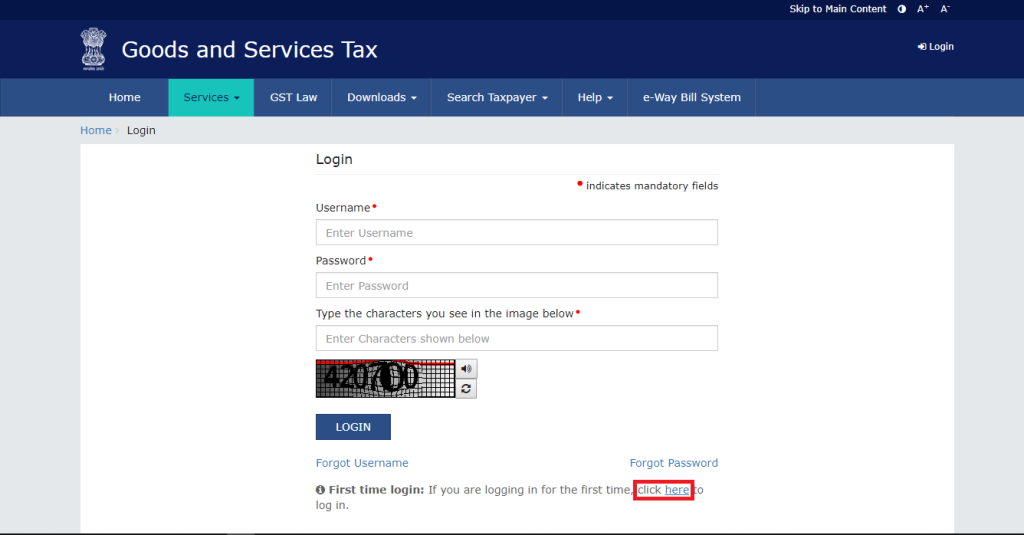Refresh the captcha image
Viewport: 1024px width, 535px height.
[466, 389]
